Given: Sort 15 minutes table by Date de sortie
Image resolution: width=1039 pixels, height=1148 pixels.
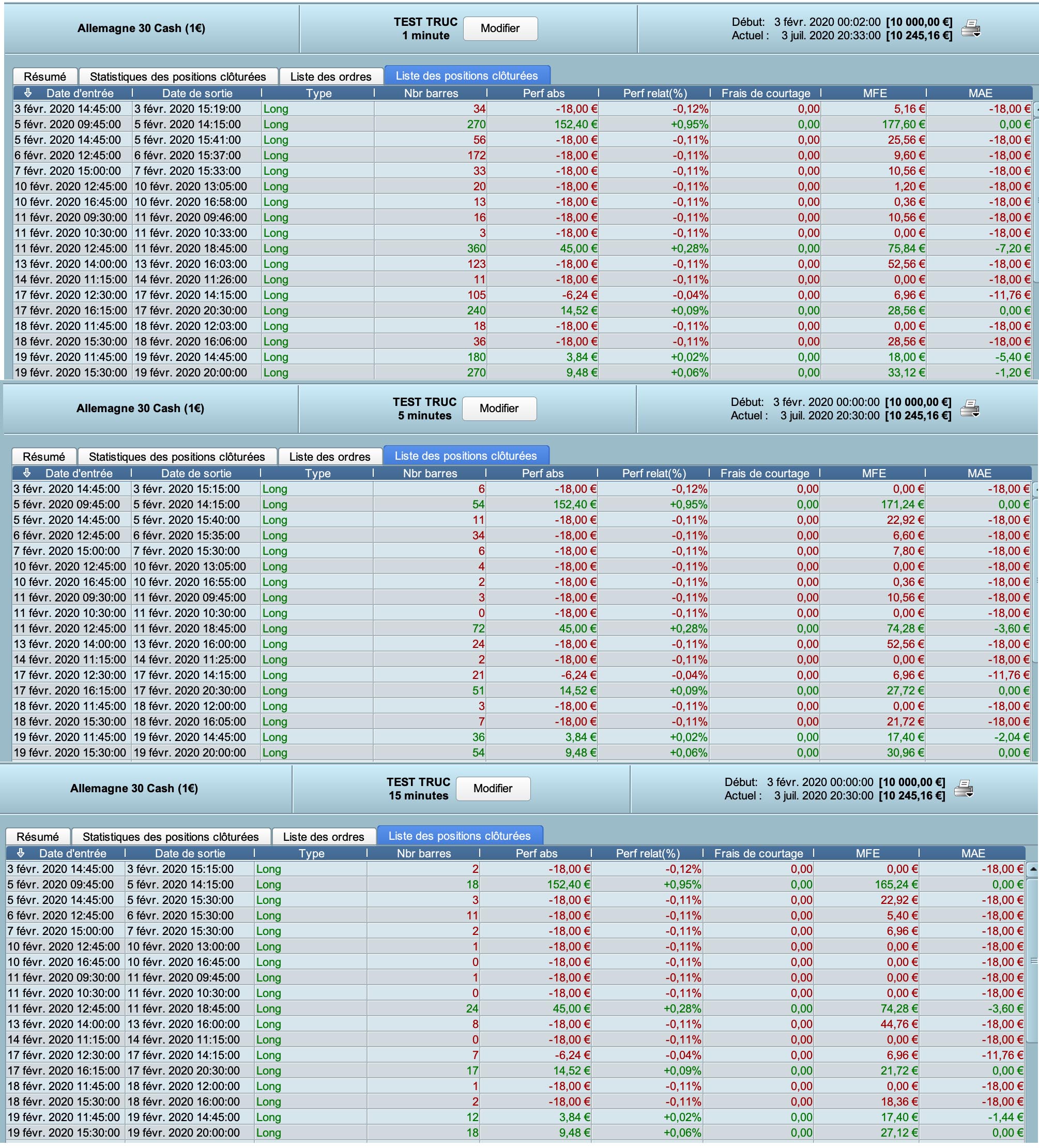Looking at the screenshot, I should coord(190,853).
